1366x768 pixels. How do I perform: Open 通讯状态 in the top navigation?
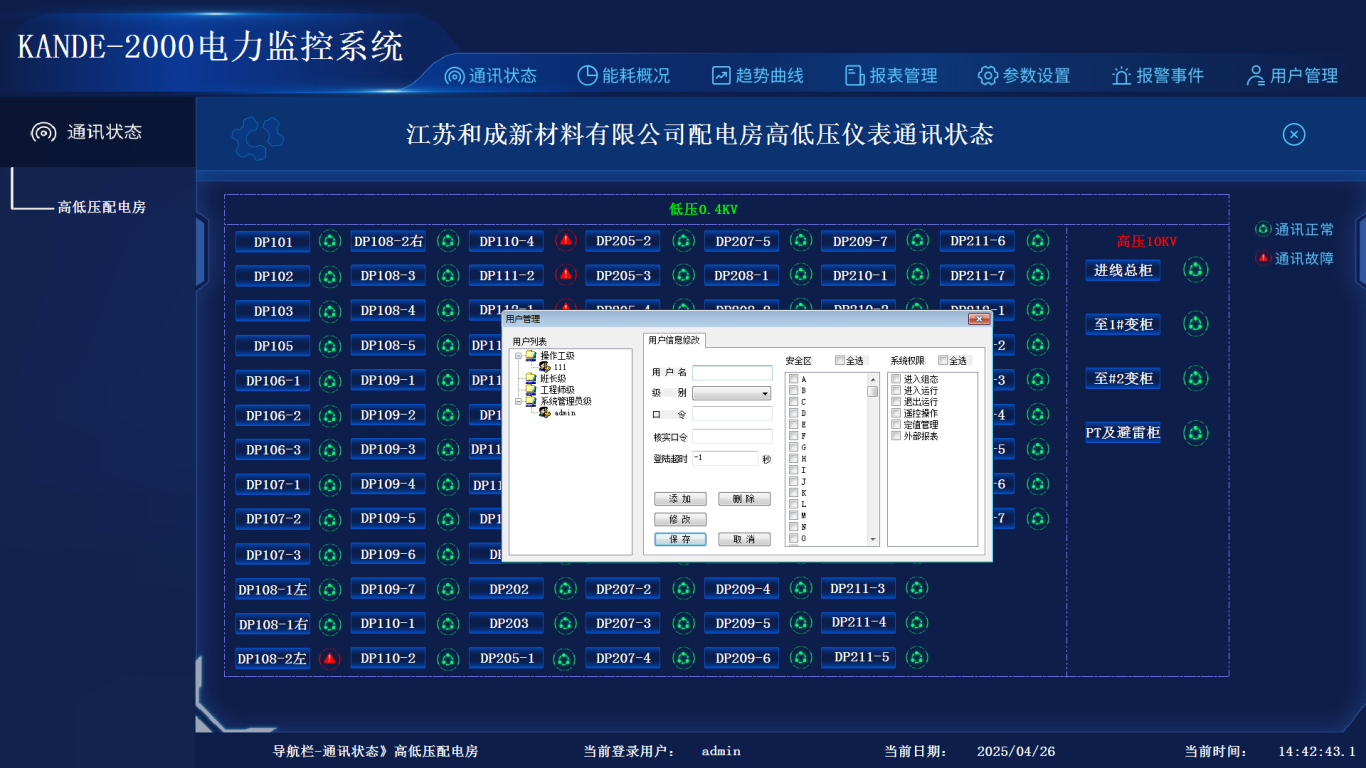point(491,76)
